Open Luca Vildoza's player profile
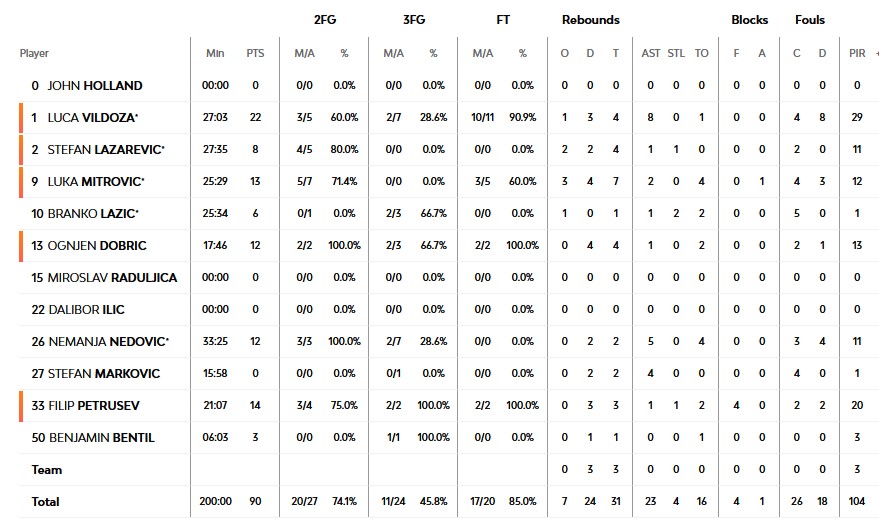The height and width of the screenshot is (524, 879). 91,118
